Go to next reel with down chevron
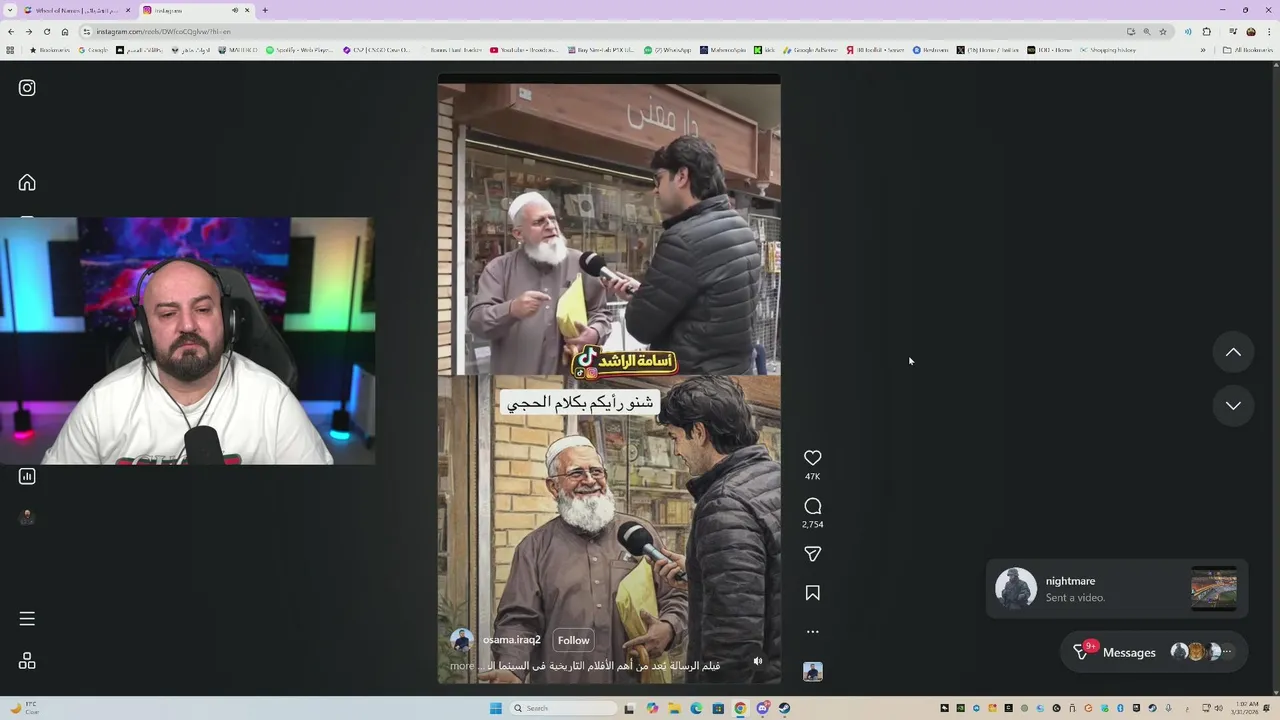 coord(1233,405)
